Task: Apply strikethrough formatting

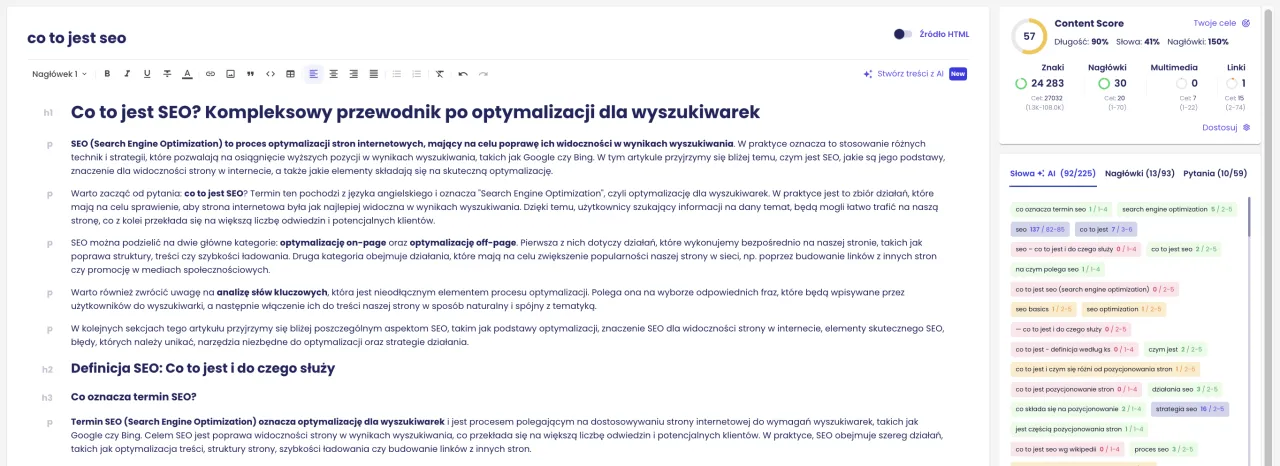Action: 166,74
